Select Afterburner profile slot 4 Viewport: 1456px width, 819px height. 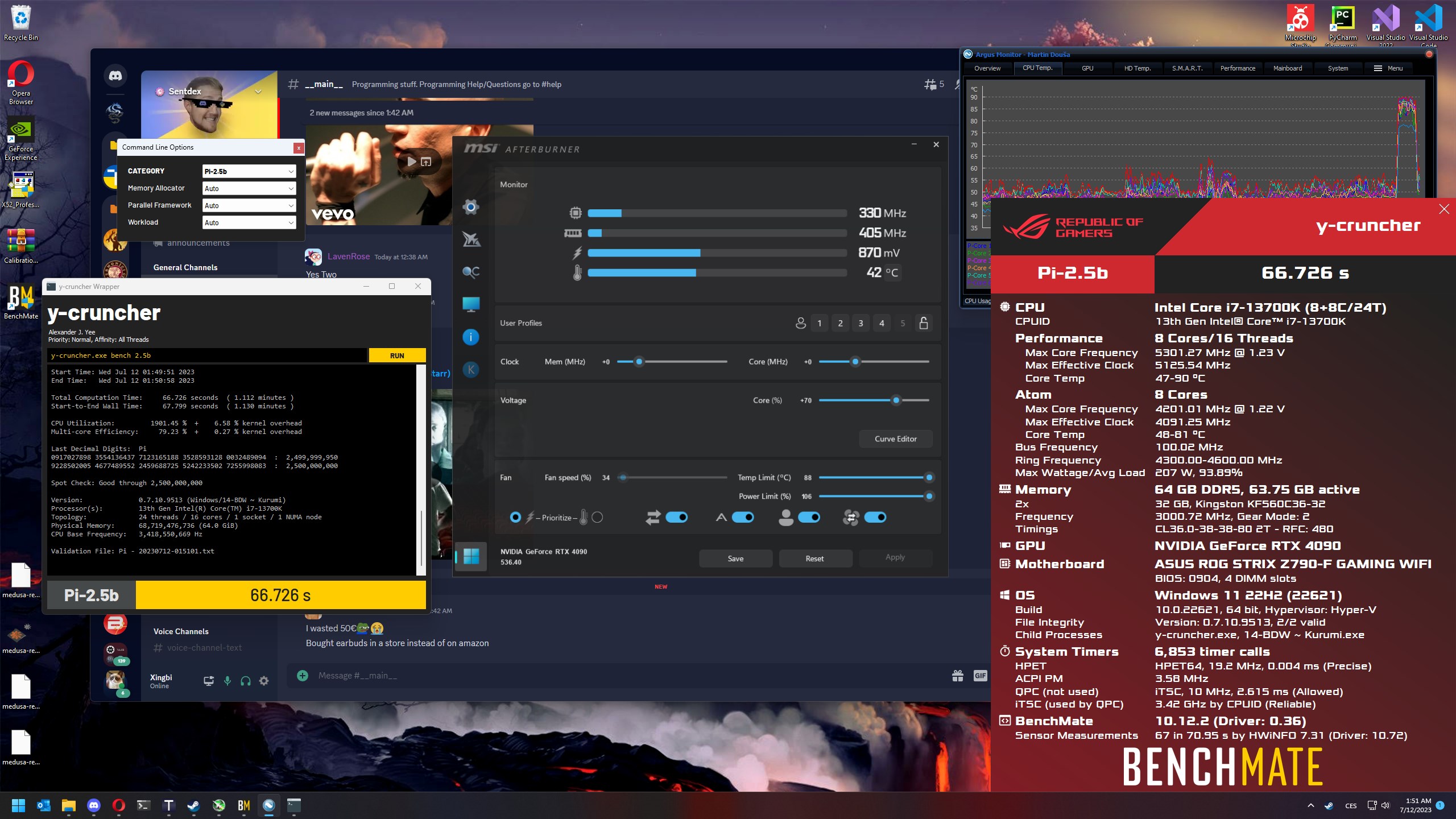pyautogui.click(x=882, y=323)
